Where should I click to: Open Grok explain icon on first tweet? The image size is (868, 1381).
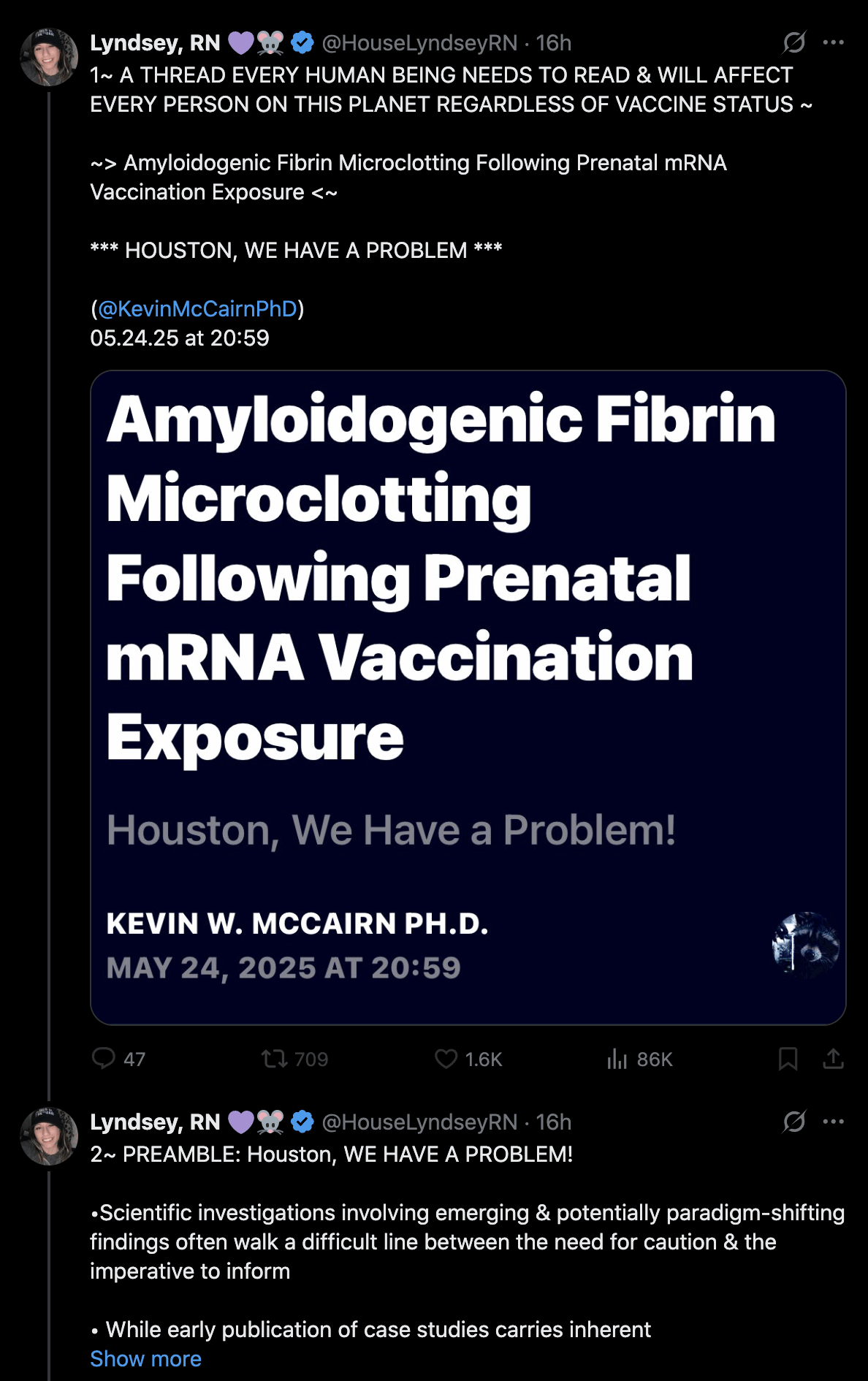pos(794,42)
